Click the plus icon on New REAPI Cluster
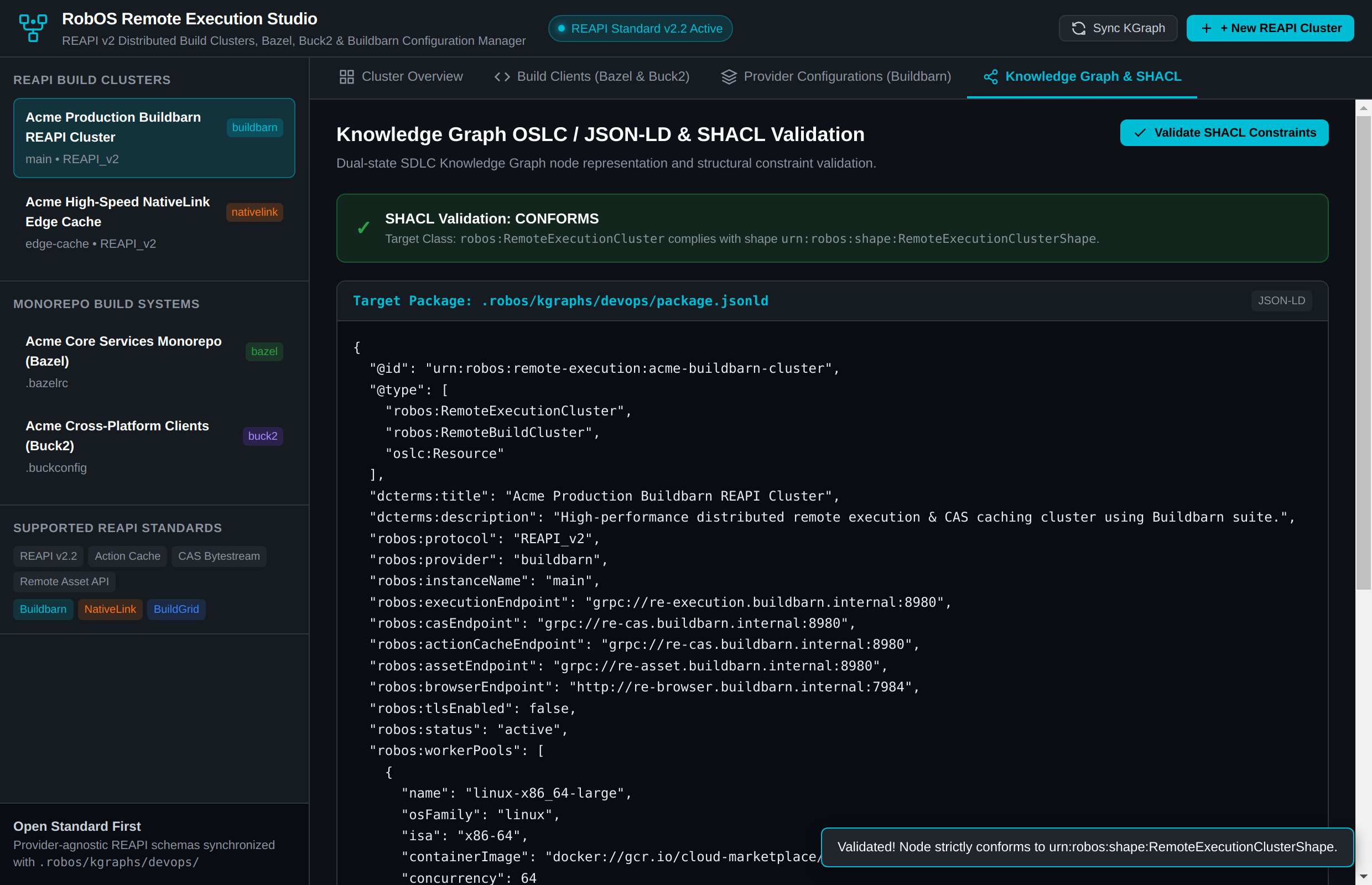Screen dimensions: 1372x885 point(1206,28)
